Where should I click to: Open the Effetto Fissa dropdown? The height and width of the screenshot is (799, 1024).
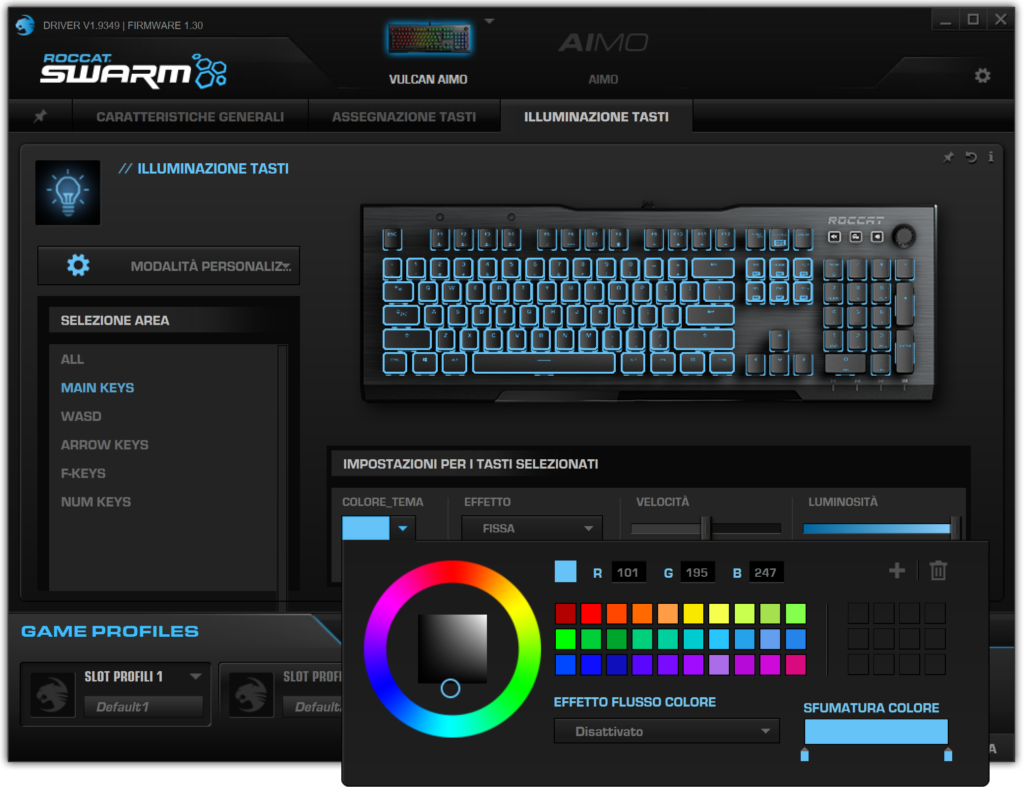click(532, 528)
